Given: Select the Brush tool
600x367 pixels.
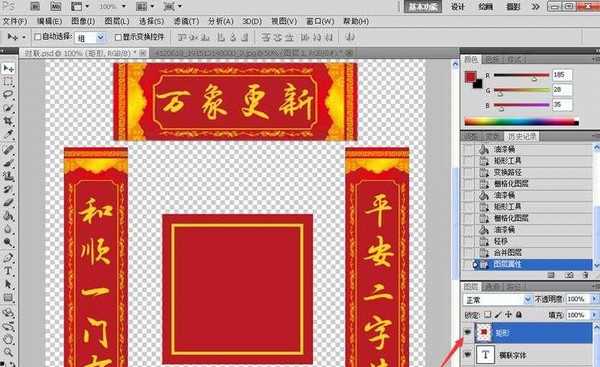Looking at the screenshot, I should pos(8,163).
